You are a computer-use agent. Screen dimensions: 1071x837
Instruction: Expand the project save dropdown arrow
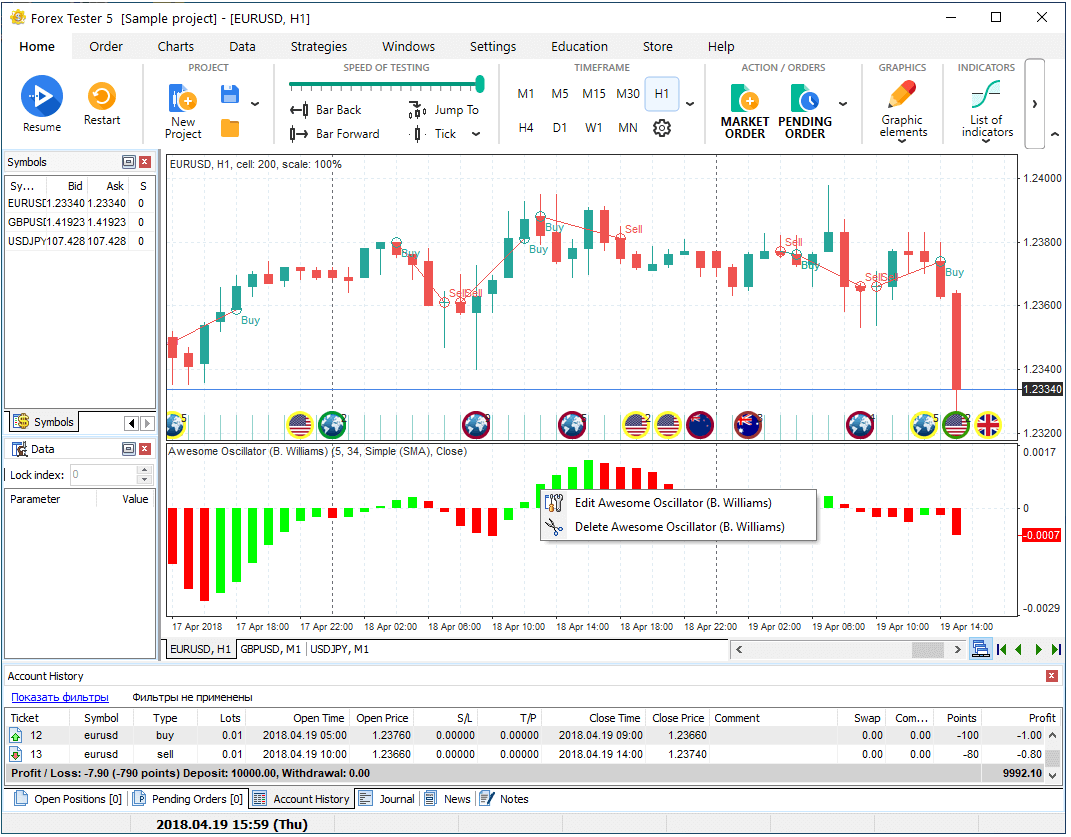[255, 104]
